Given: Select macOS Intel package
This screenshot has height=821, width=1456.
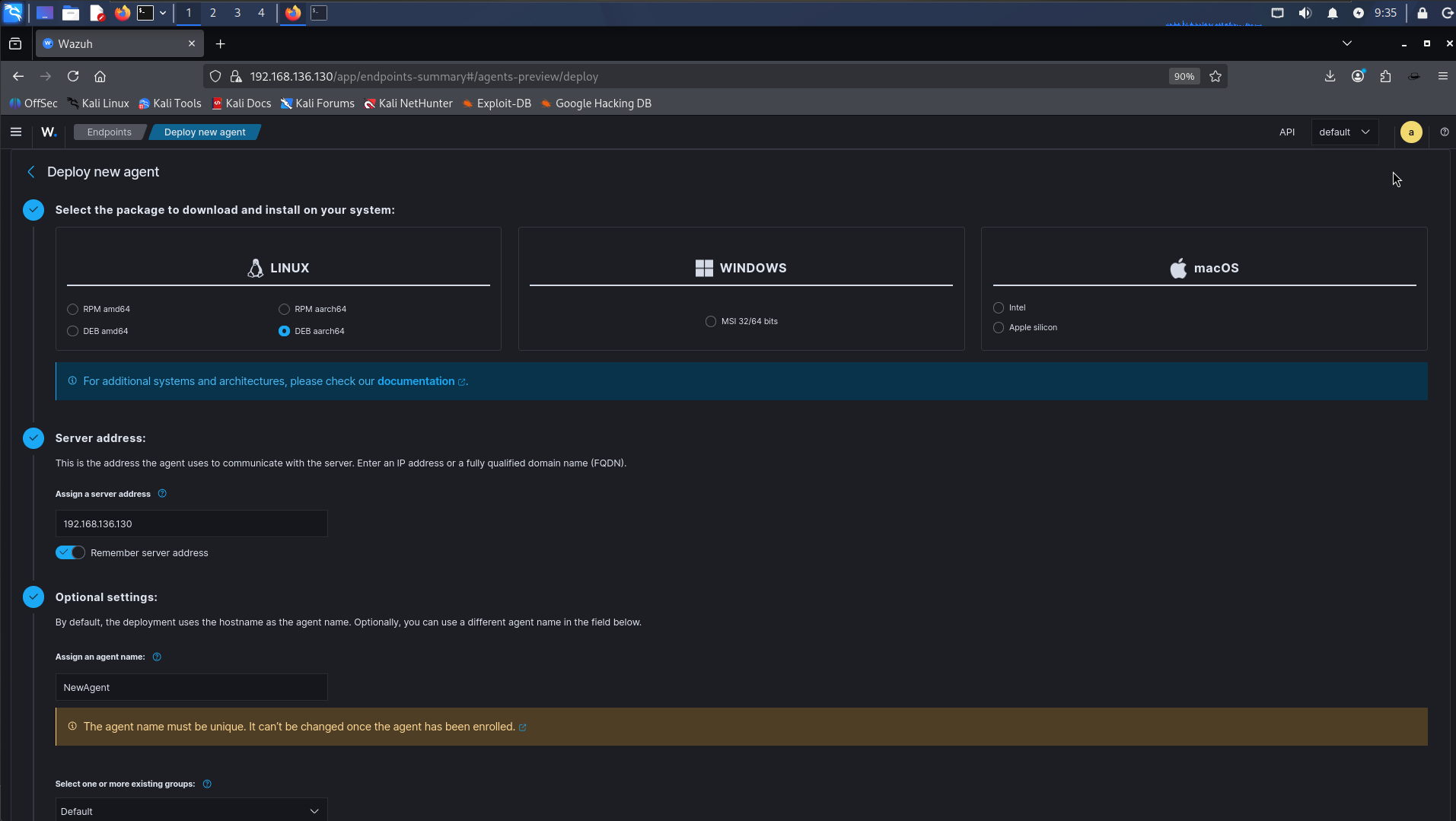Looking at the screenshot, I should click(998, 307).
